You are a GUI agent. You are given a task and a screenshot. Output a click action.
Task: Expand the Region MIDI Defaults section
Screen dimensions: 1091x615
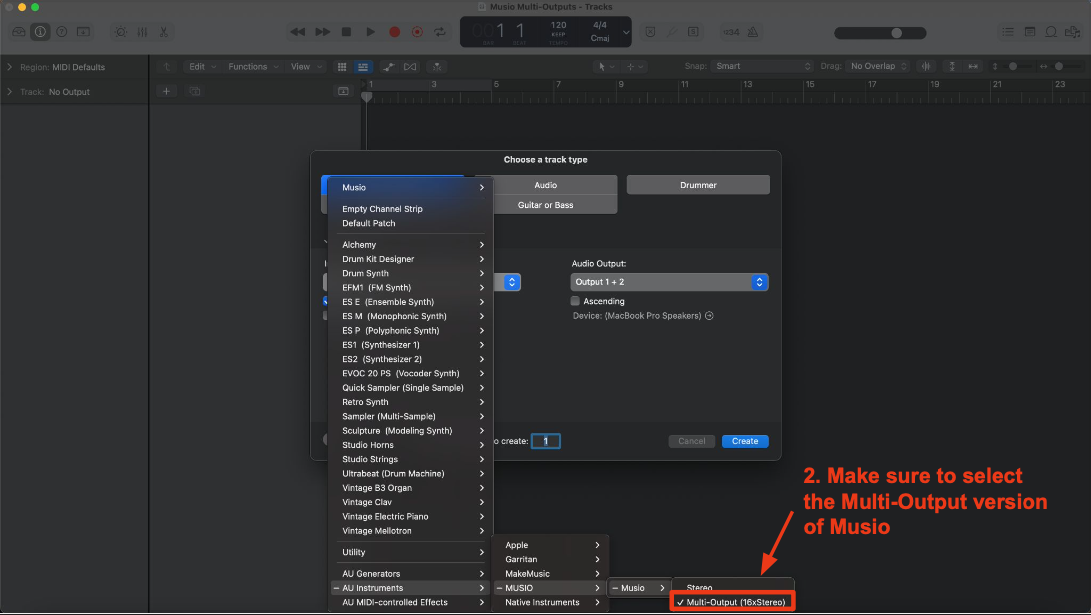tap(9, 67)
